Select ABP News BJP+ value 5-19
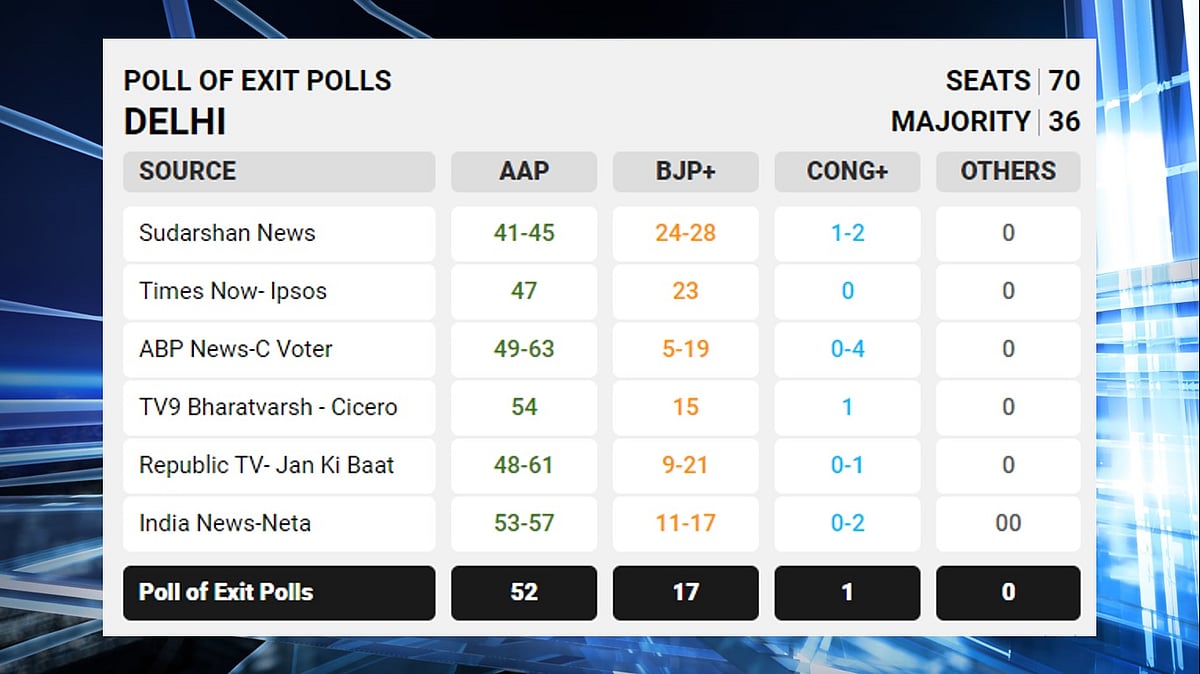Viewport: 1200px width, 674px height. [x=685, y=349]
